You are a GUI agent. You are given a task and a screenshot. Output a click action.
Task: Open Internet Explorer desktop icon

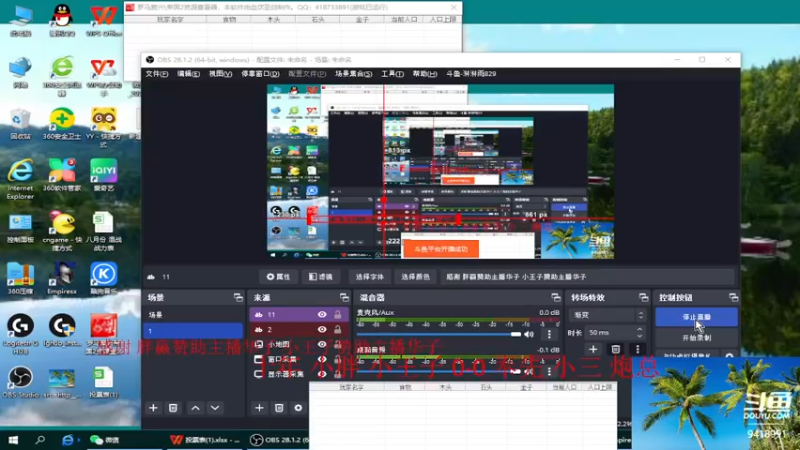coord(20,179)
